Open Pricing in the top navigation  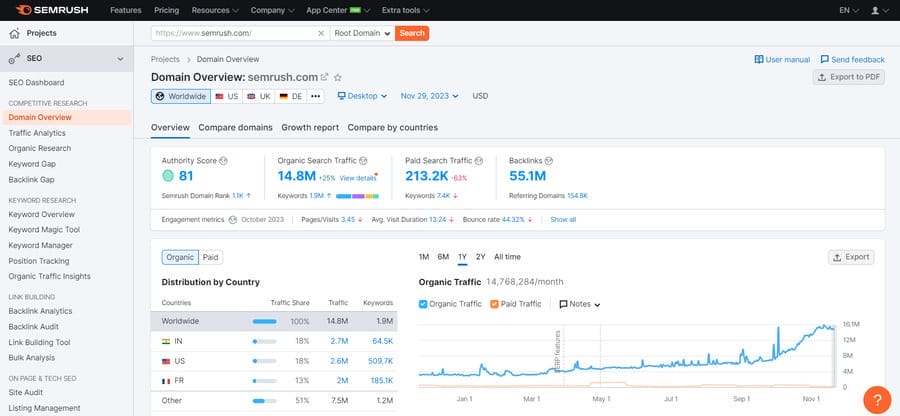pyautogui.click(x=166, y=10)
